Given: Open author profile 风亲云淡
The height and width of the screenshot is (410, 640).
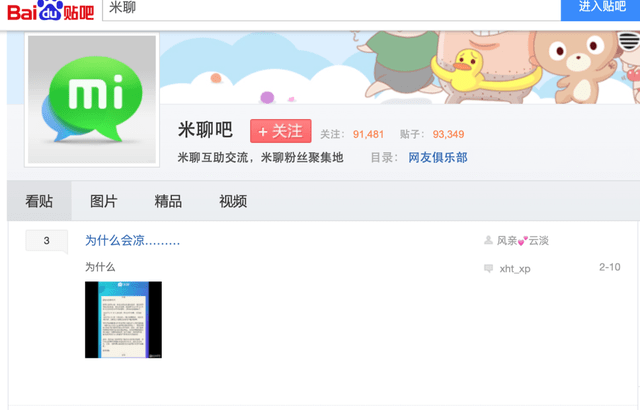Looking at the screenshot, I should pos(522,241).
